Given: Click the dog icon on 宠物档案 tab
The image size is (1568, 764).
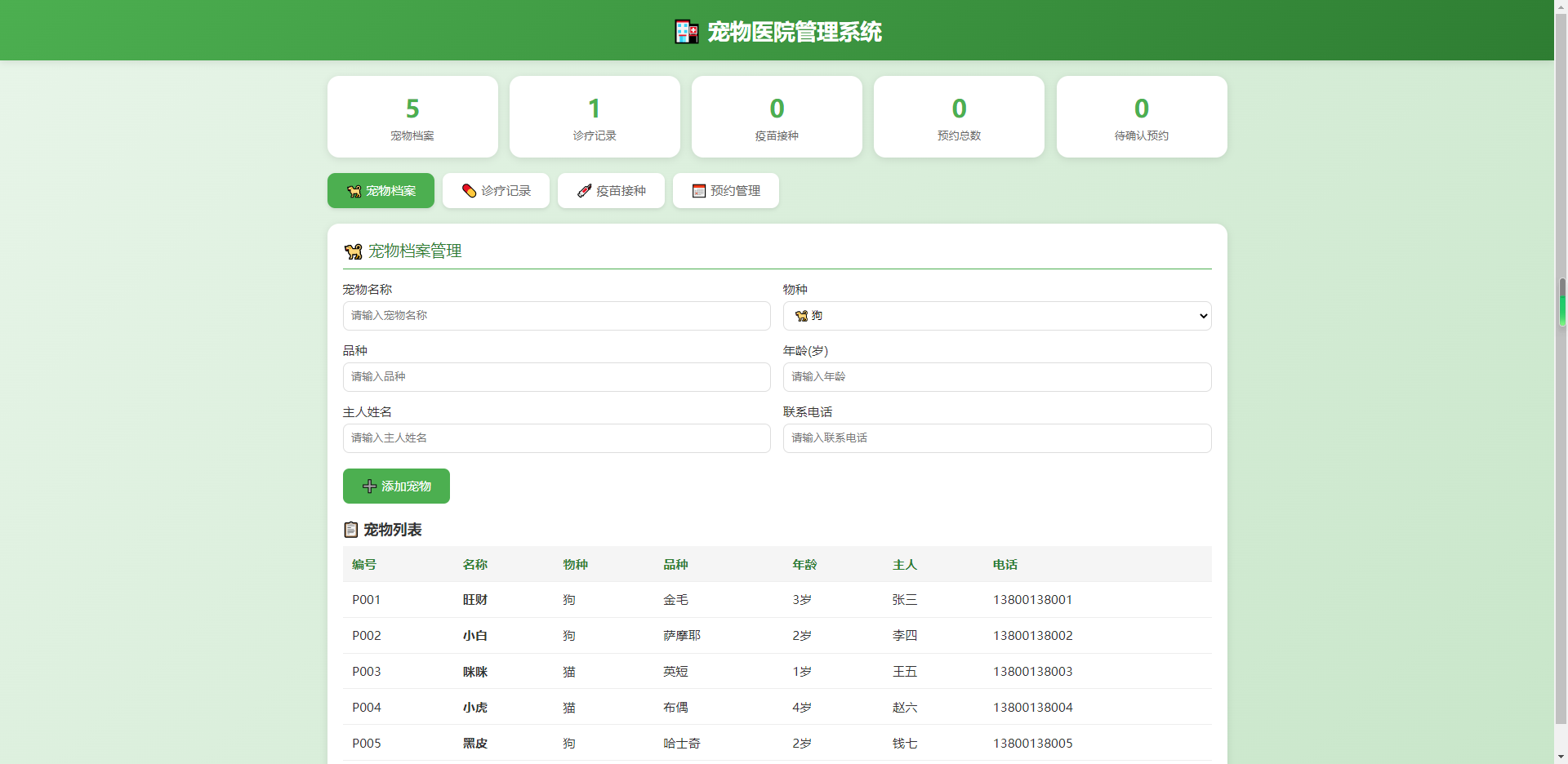Looking at the screenshot, I should tap(354, 191).
